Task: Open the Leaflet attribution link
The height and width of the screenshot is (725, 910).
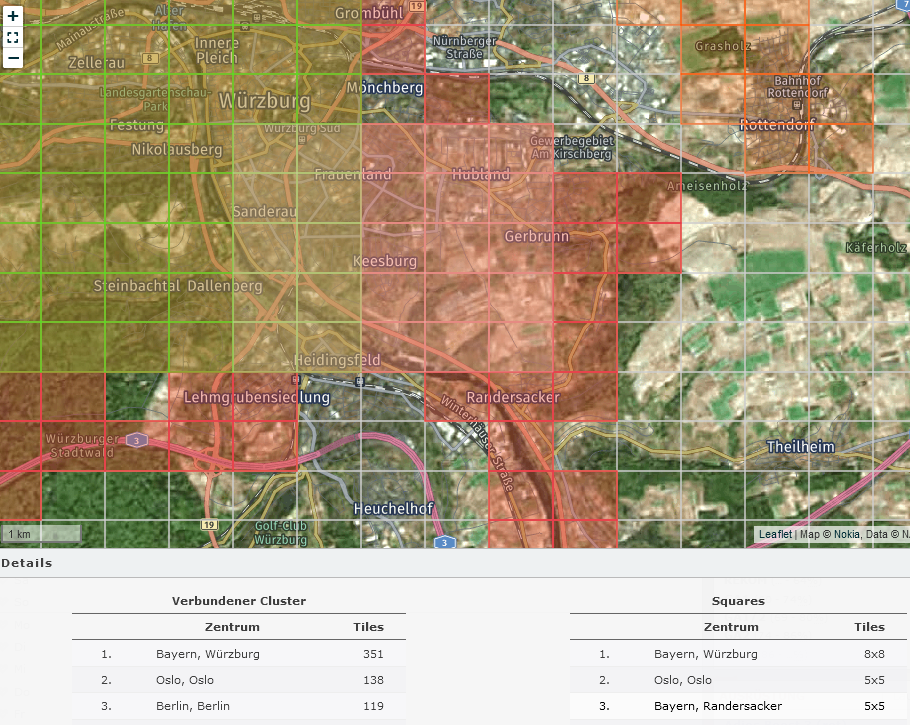Action: (x=775, y=534)
